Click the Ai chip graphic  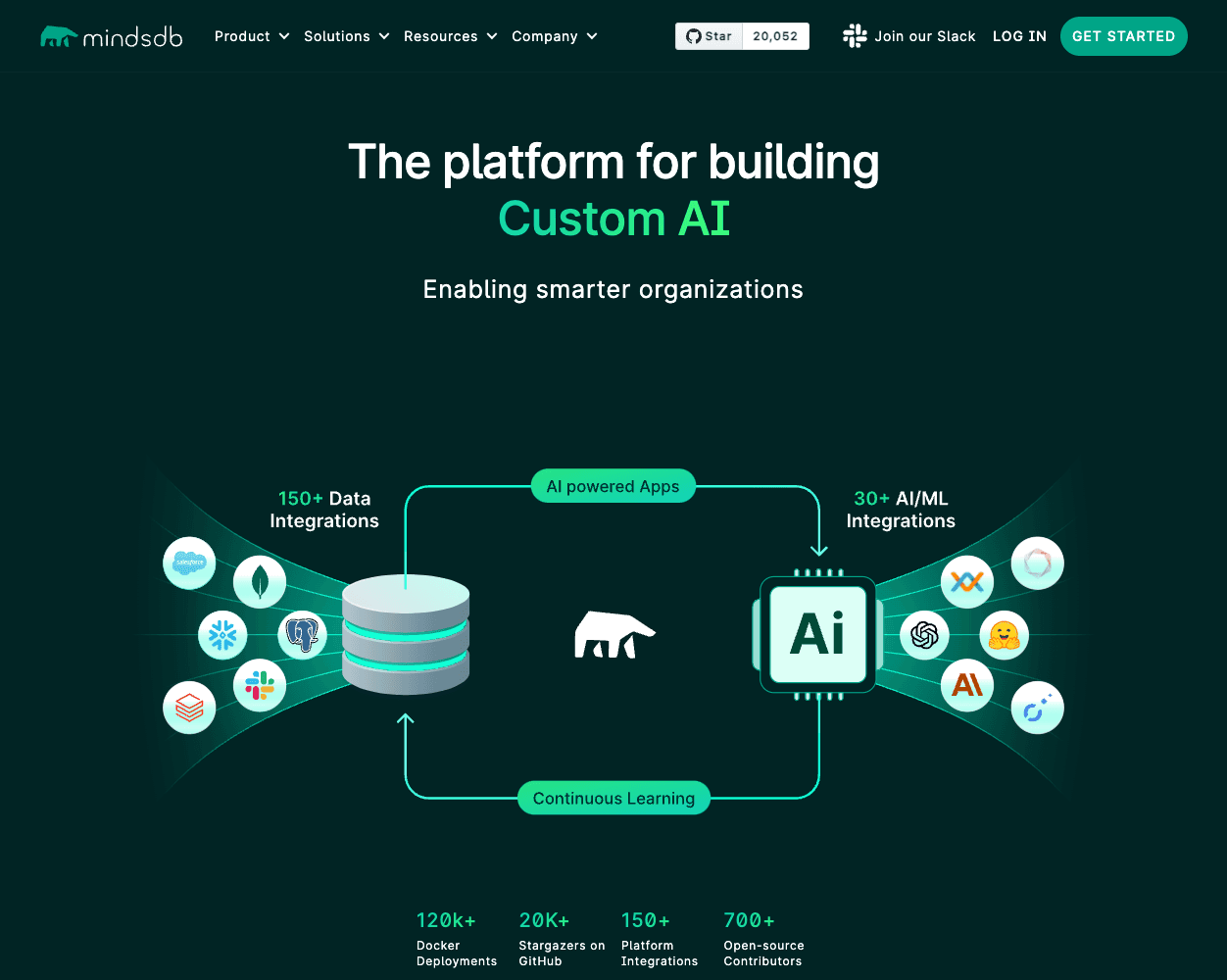click(818, 634)
